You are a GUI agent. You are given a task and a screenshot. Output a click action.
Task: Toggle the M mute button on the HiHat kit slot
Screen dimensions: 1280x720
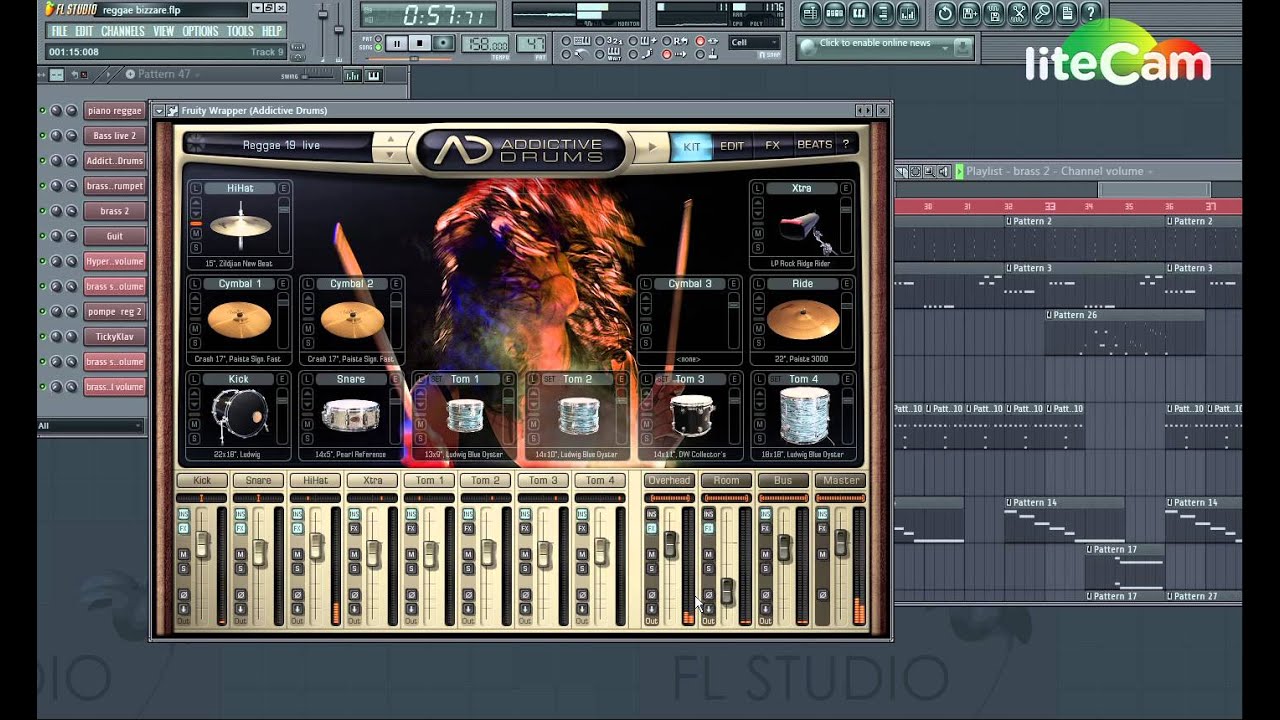click(195, 233)
